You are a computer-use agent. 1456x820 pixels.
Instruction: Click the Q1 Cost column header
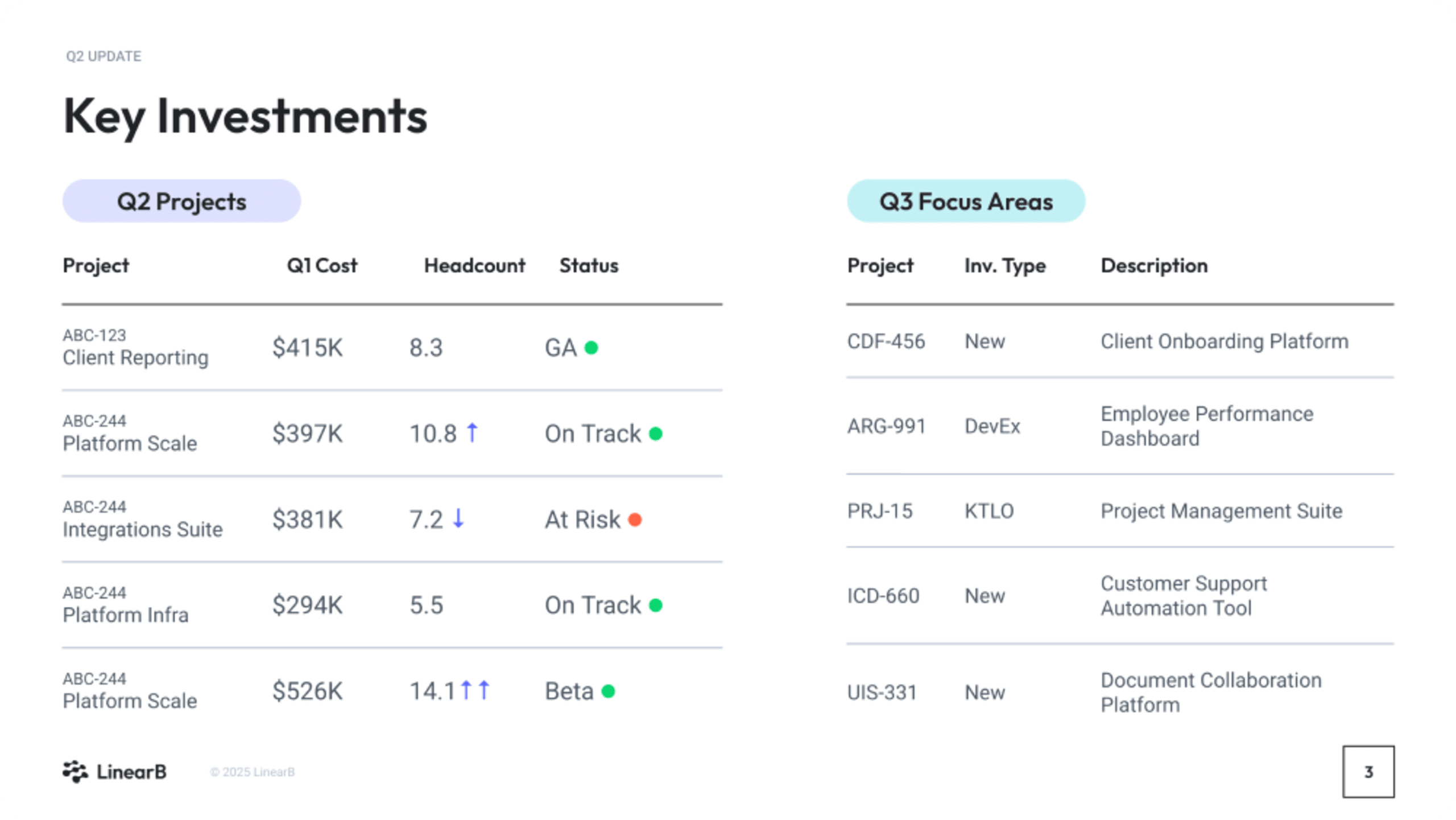click(322, 265)
